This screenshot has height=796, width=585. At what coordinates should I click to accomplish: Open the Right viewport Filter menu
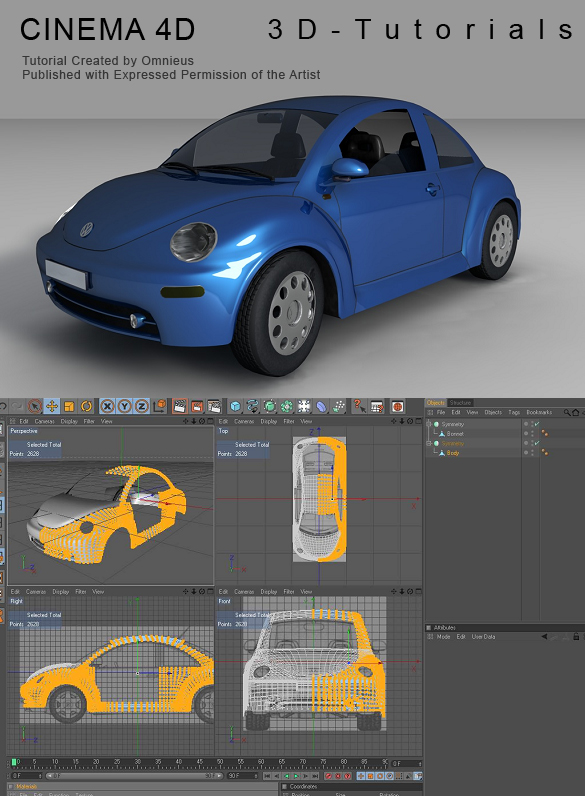[81, 592]
